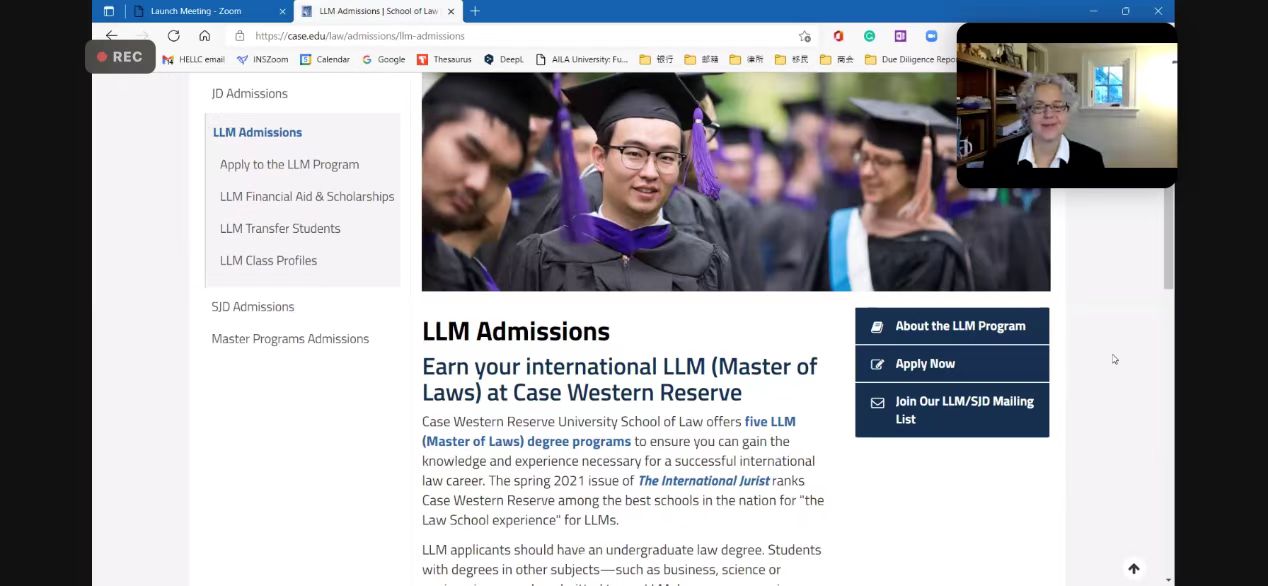Select LLM Financial Aid & Scholarships
This screenshot has height=586, width=1268.
pos(307,196)
